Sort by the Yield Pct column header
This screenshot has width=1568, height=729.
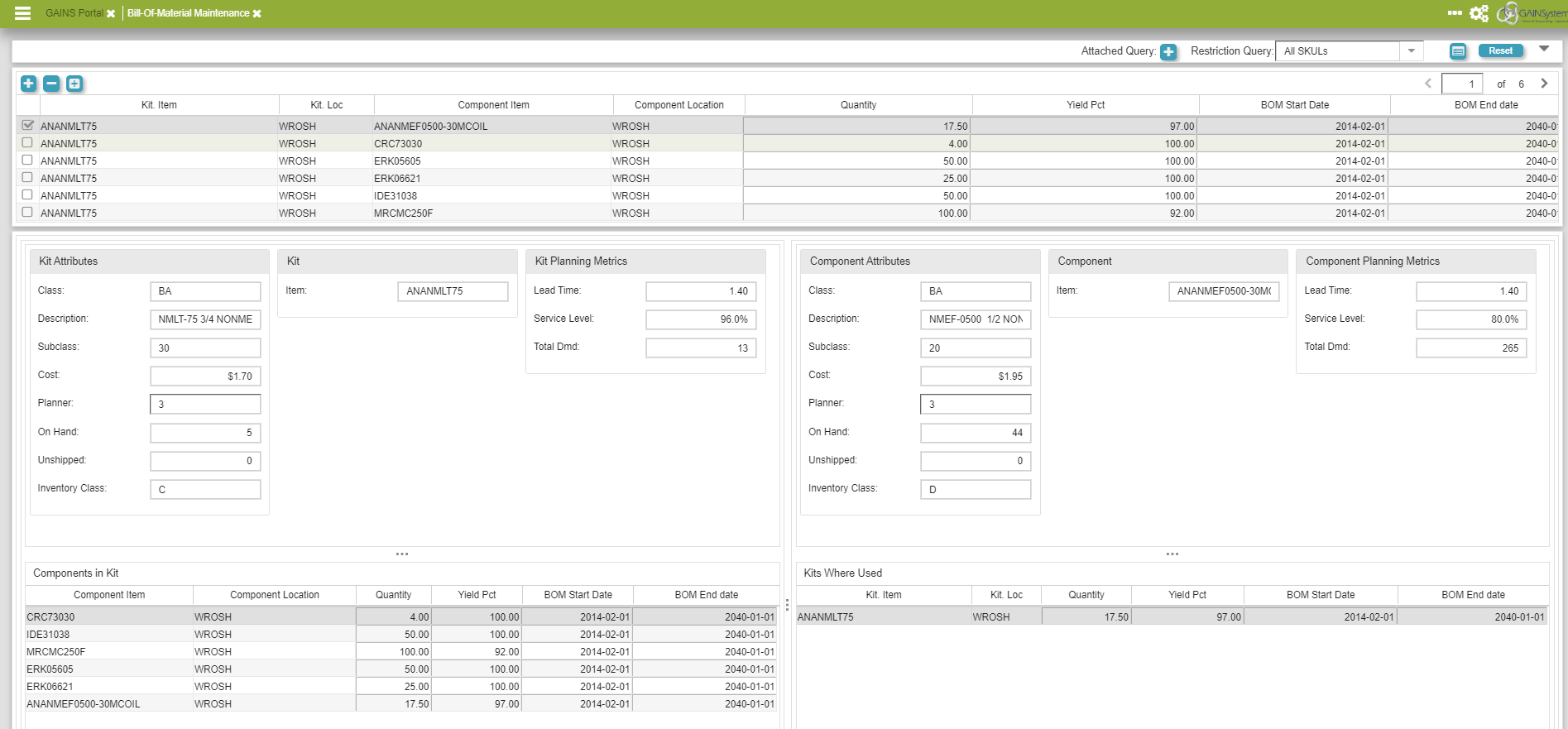pos(1085,105)
